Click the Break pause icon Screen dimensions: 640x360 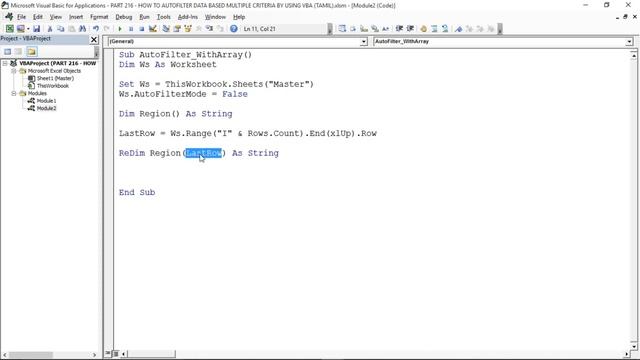click(131, 29)
